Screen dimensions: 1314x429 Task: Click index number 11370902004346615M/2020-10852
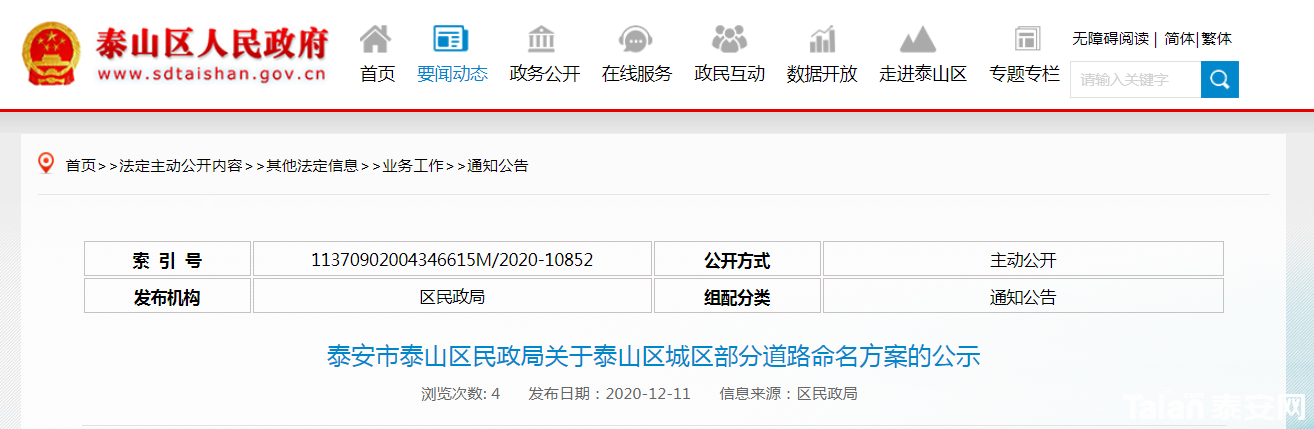[452, 260]
